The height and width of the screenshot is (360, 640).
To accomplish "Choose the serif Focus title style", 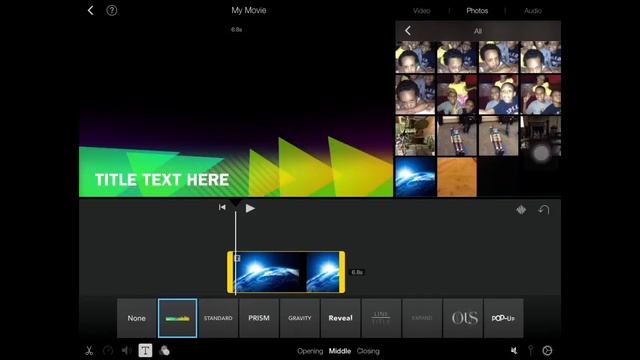I will coord(463,318).
